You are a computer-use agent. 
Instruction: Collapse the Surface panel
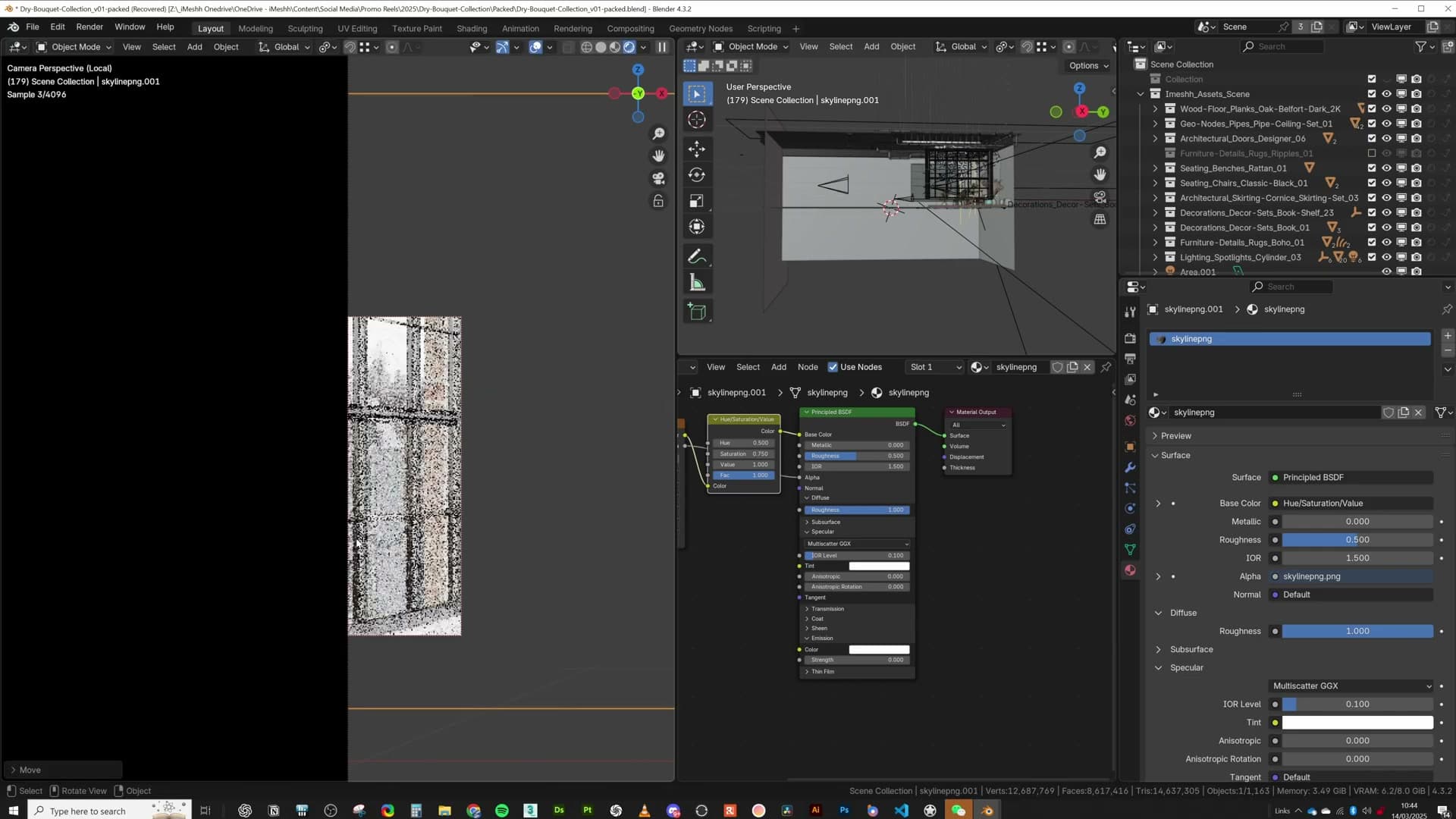tap(1155, 456)
